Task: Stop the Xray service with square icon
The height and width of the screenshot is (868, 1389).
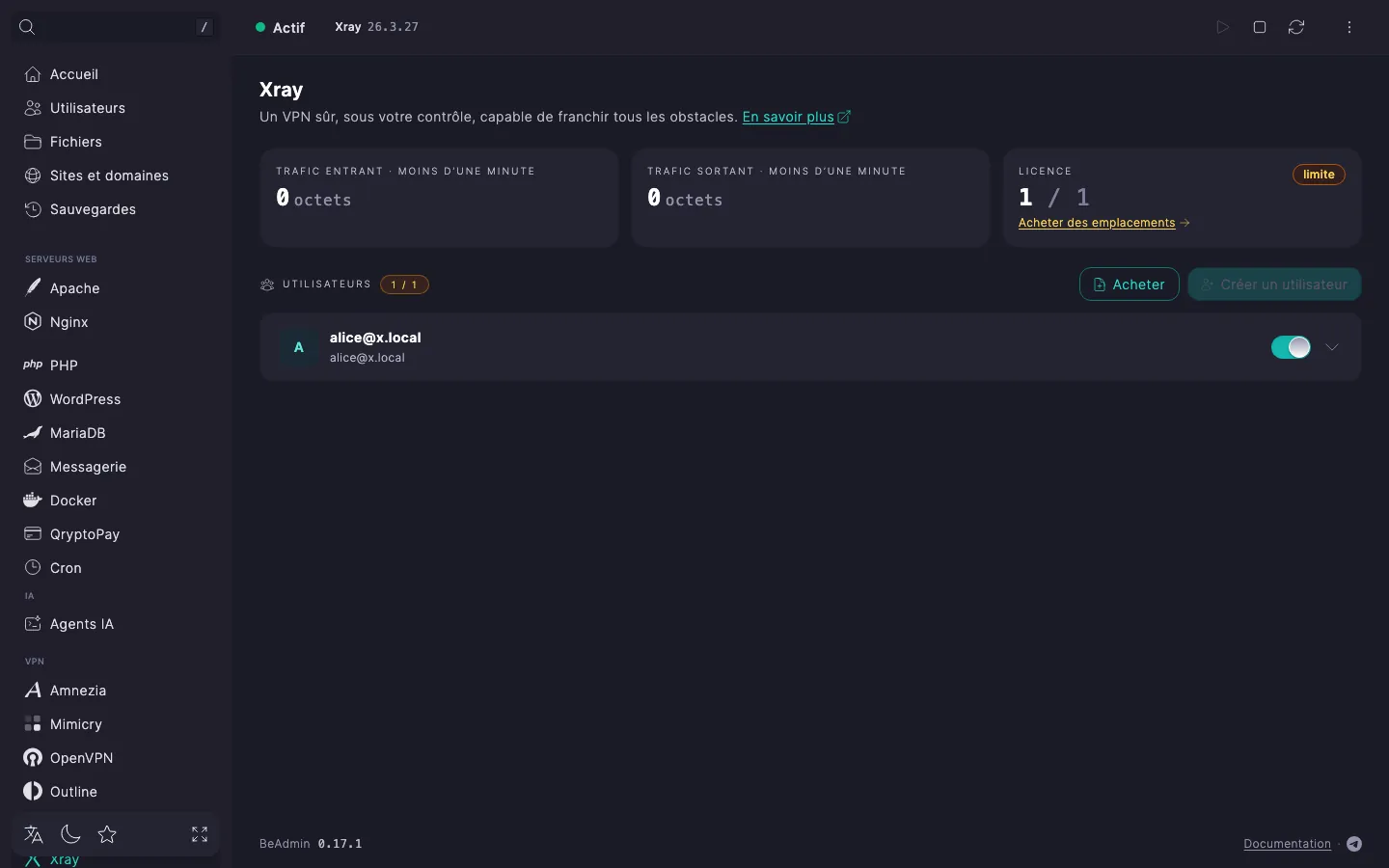Action: 1260,27
